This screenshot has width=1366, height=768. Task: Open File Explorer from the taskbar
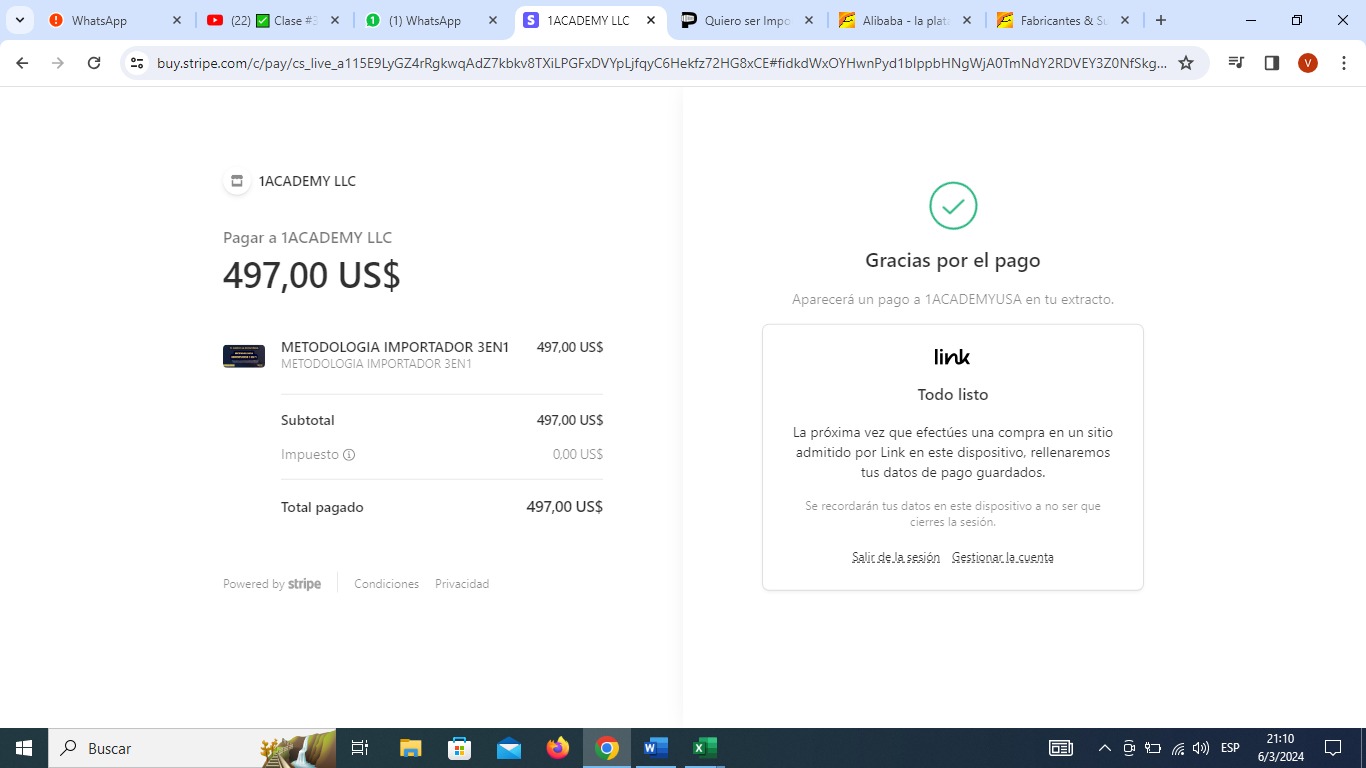click(411, 748)
